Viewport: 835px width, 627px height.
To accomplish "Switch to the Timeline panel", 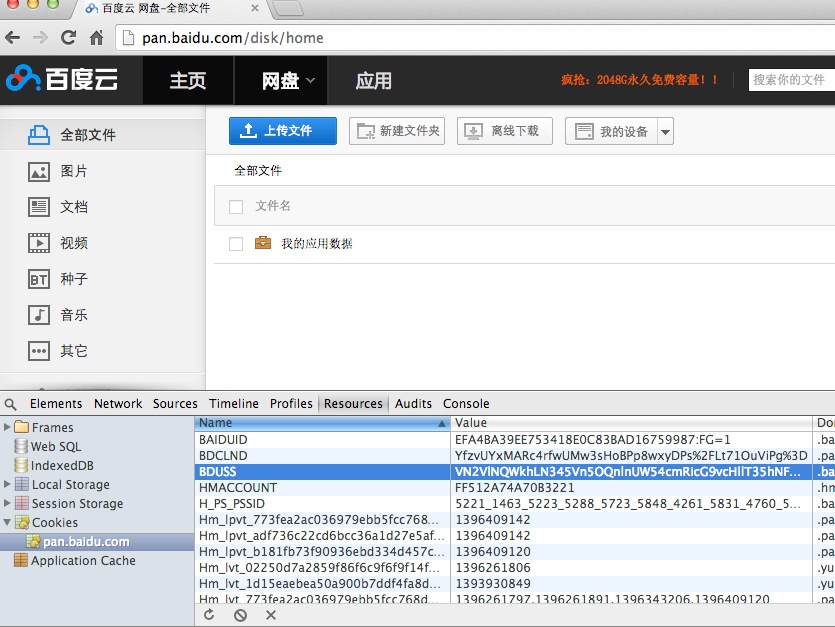I will [x=234, y=404].
